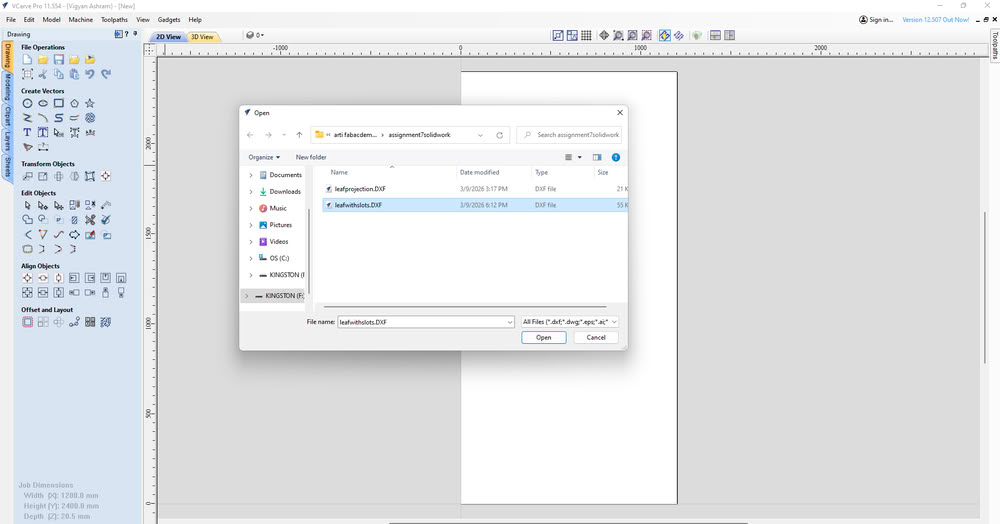Open the File name dropdown arrow
The image size is (1000, 524).
tap(510, 323)
